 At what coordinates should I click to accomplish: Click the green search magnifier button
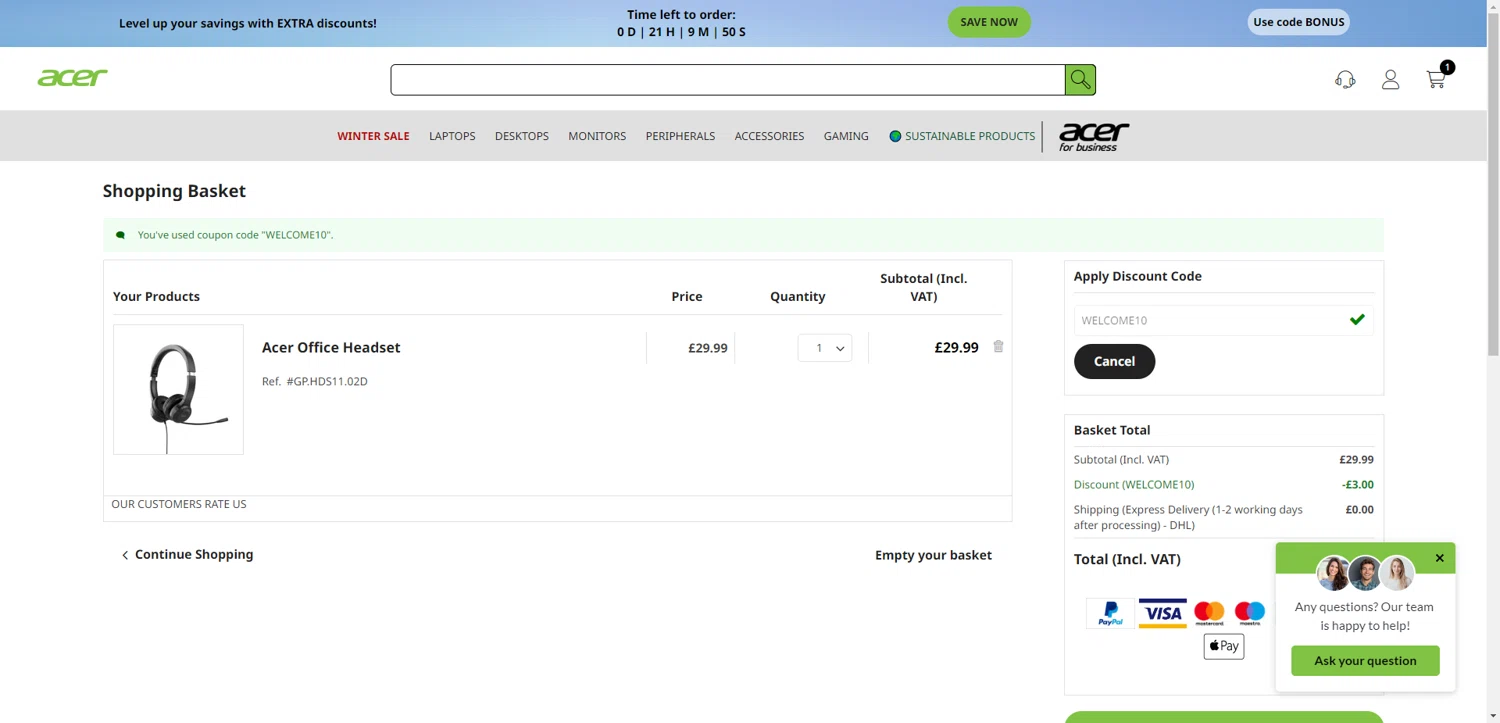pos(1080,79)
